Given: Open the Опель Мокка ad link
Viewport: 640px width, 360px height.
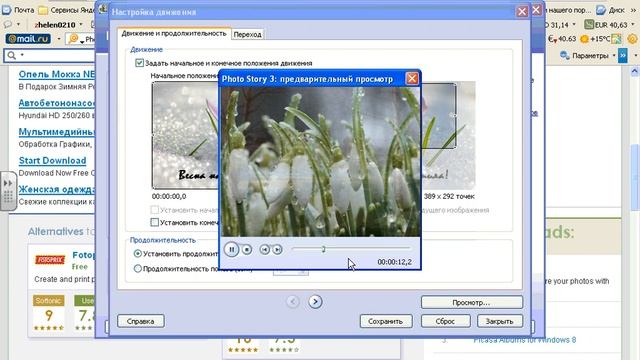Looking at the screenshot, I should point(56,74).
